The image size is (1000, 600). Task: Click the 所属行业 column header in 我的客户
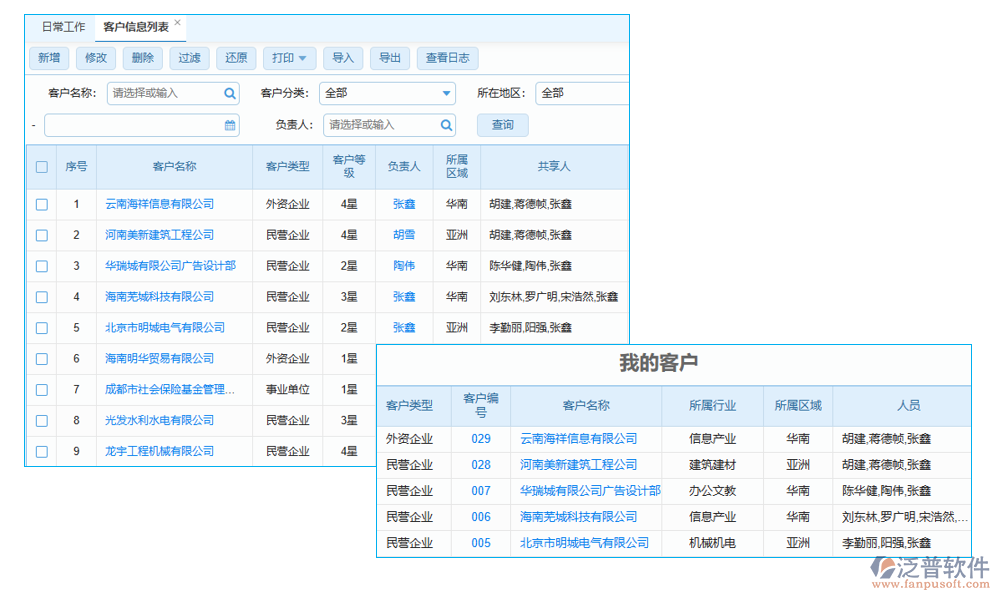click(712, 406)
